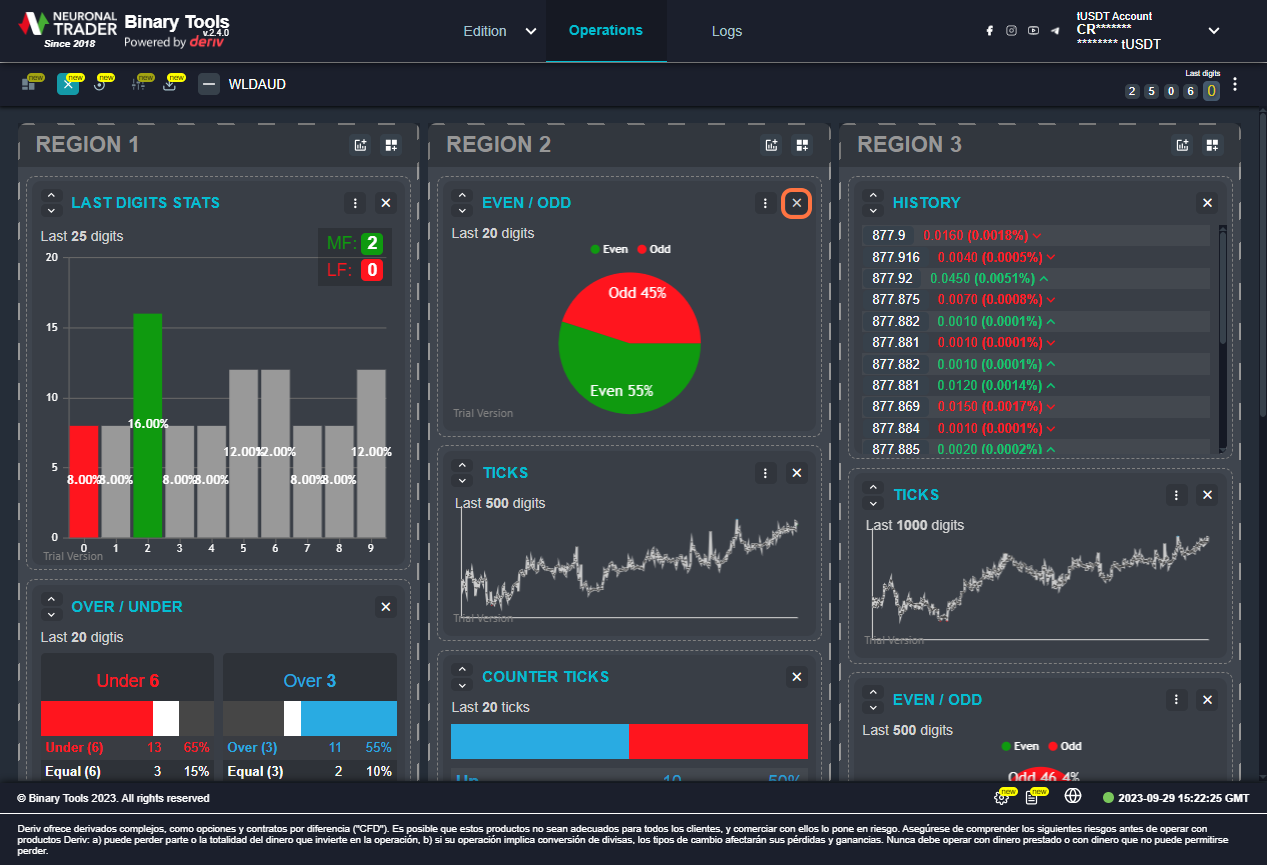This screenshot has height=865, width=1267.
Task: Select the last digit 0 indicator box
Action: click(x=1211, y=91)
